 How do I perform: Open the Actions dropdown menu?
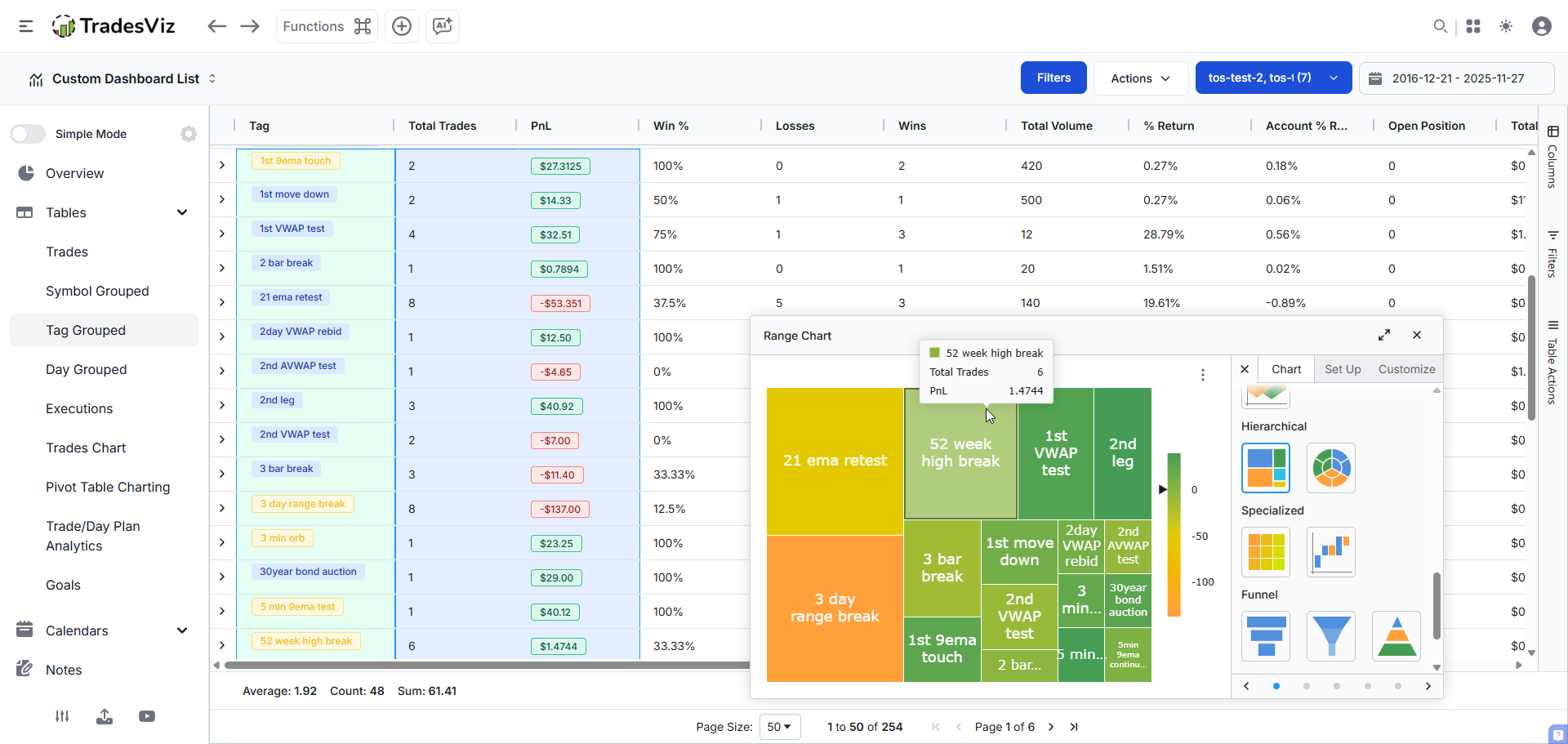point(1140,78)
